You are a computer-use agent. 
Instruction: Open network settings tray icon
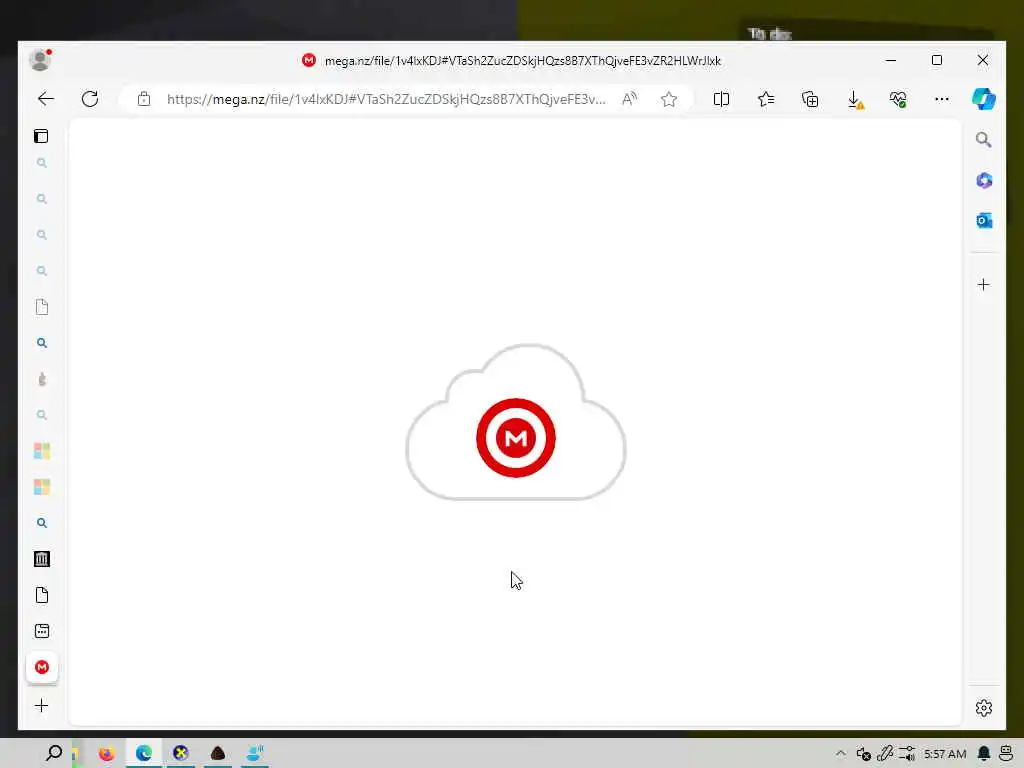(907, 754)
